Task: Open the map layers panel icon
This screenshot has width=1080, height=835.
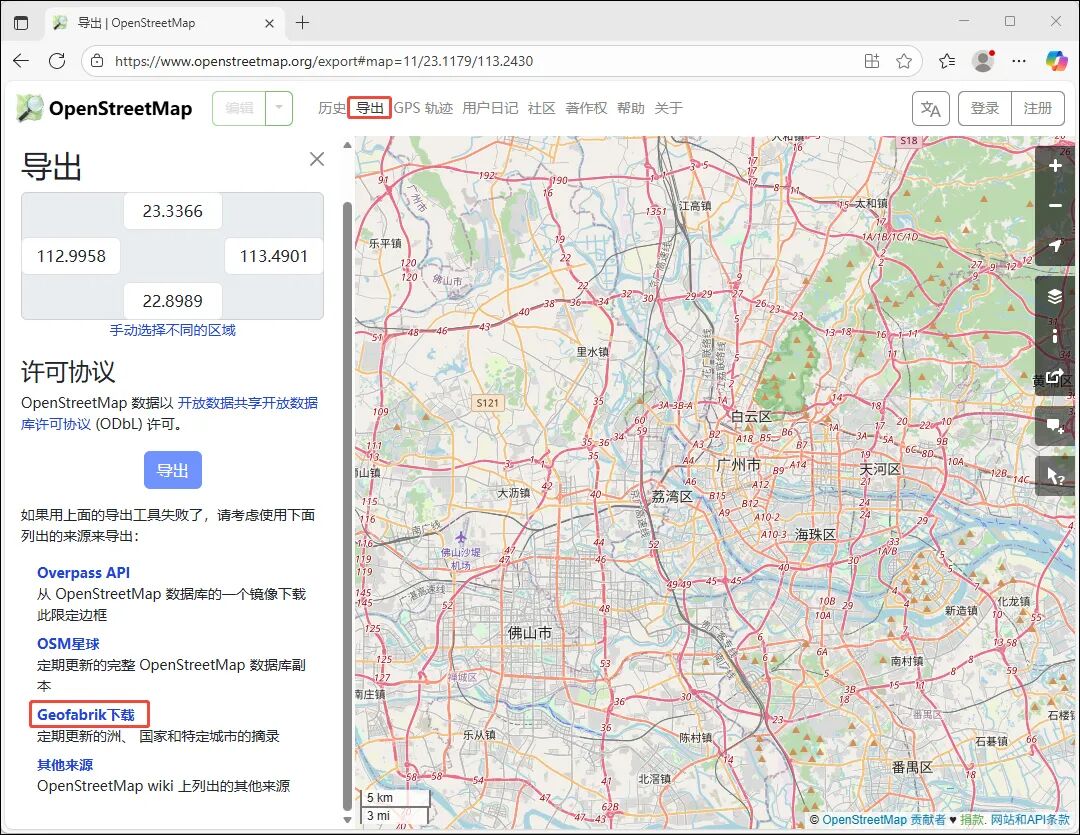Action: (1055, 296)
